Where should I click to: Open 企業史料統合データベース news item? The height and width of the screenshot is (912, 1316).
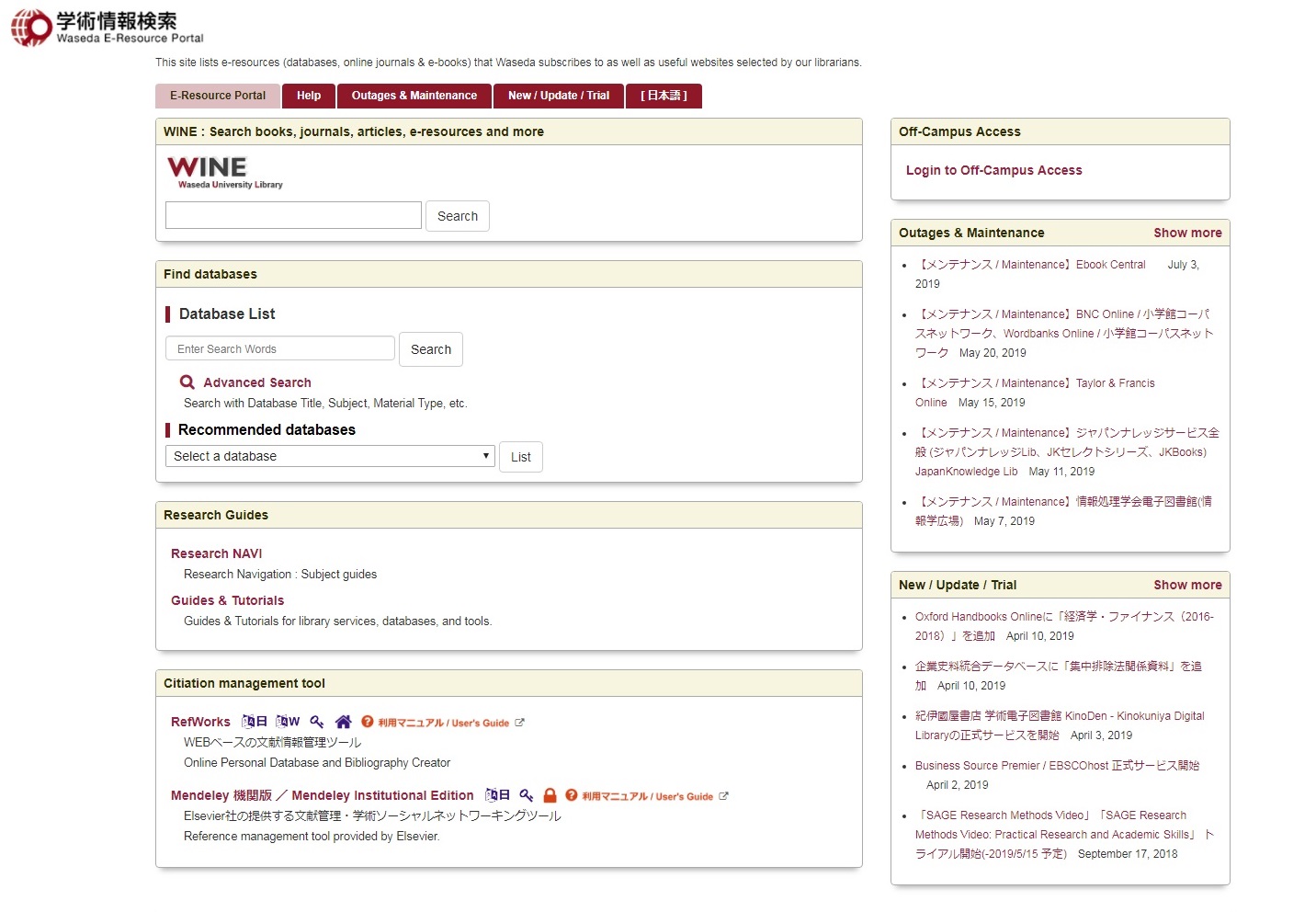coord(1059,676)
